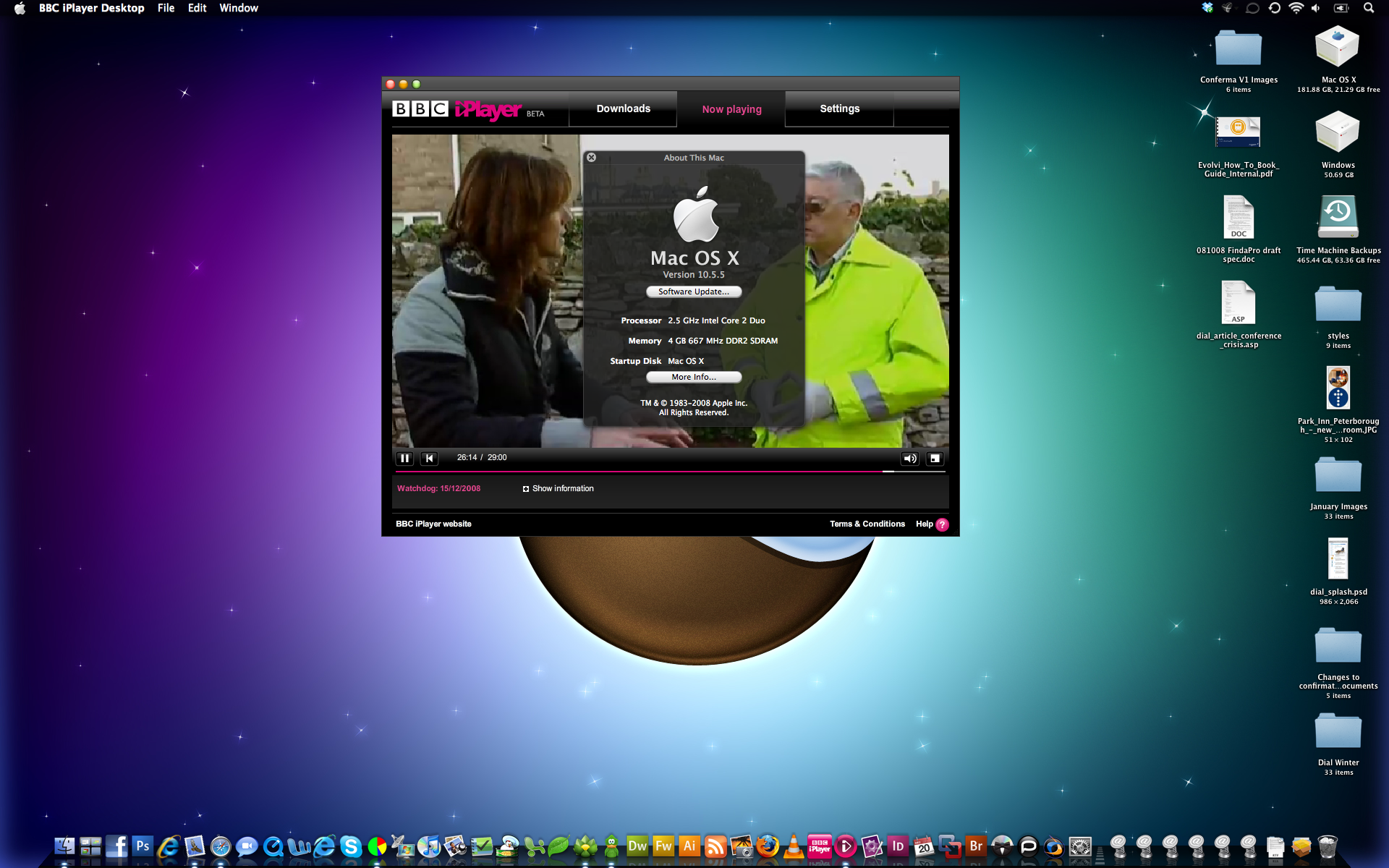Open the Time Machine Backups drive
Viewport: 1389px width, 868px height.
(x=1338, y=217)
